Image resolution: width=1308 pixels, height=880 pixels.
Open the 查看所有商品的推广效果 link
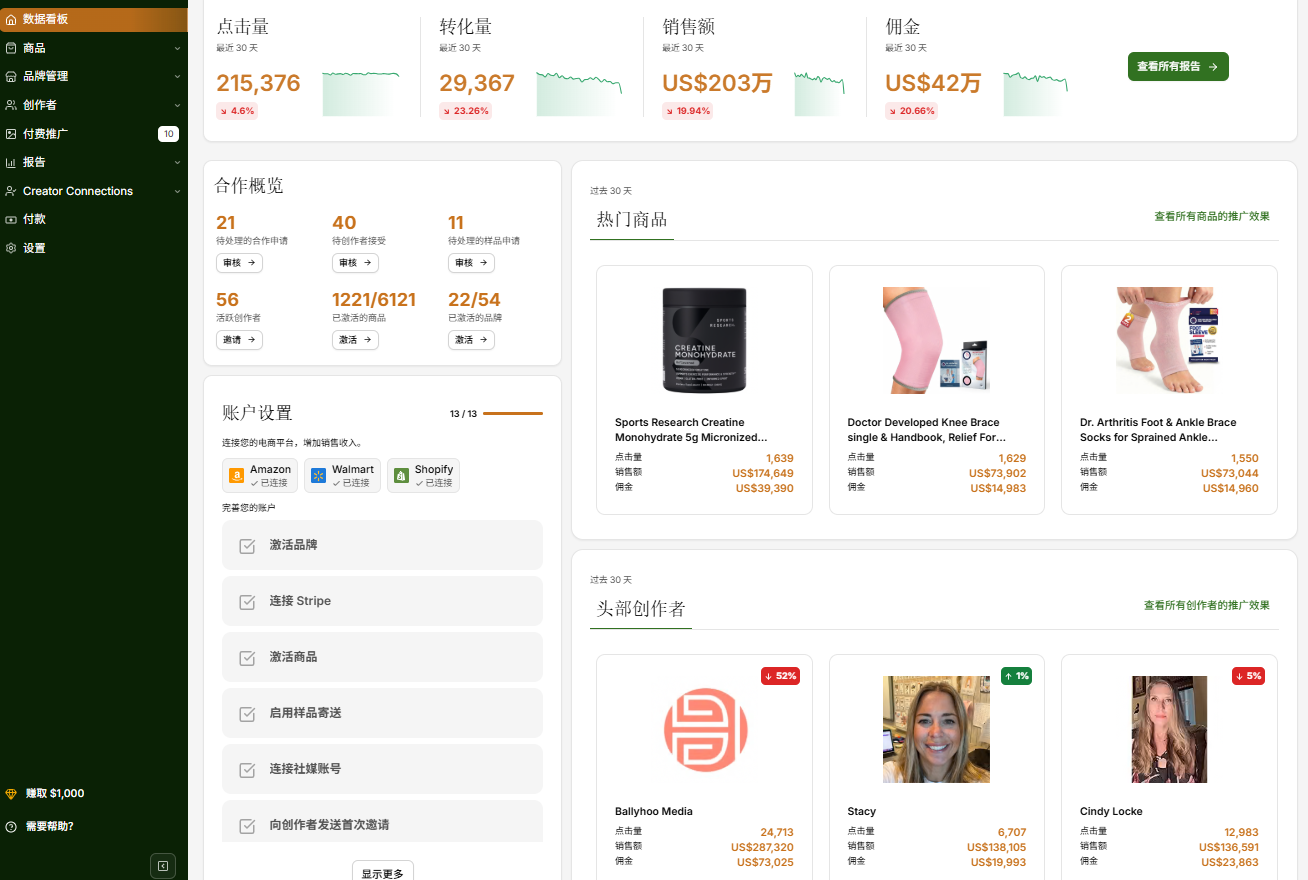coord(1212,216)
